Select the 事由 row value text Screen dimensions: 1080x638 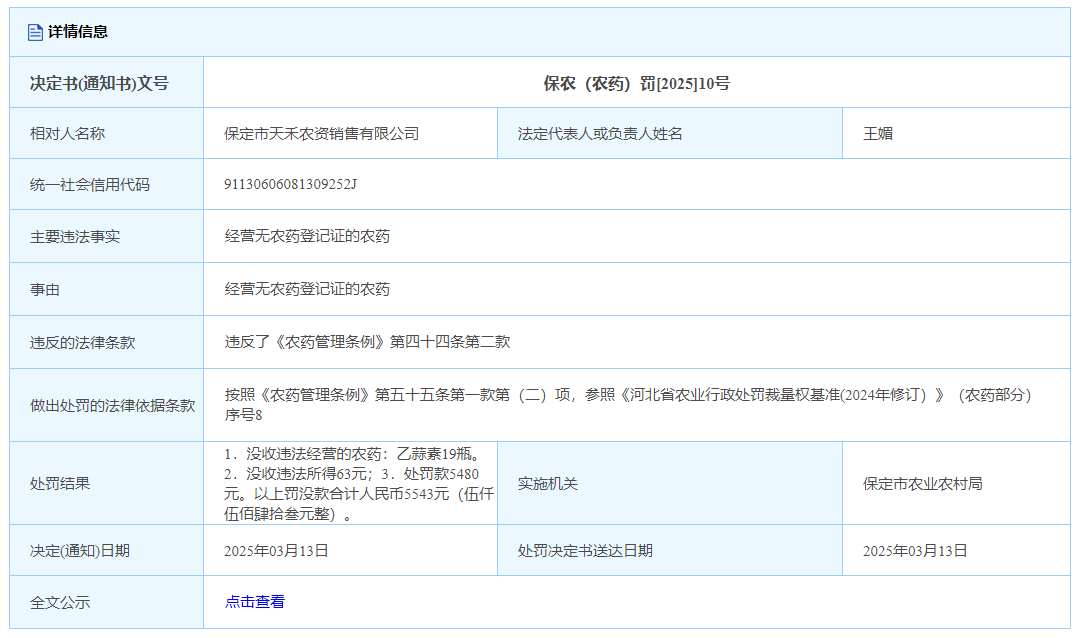pos(307,289)
